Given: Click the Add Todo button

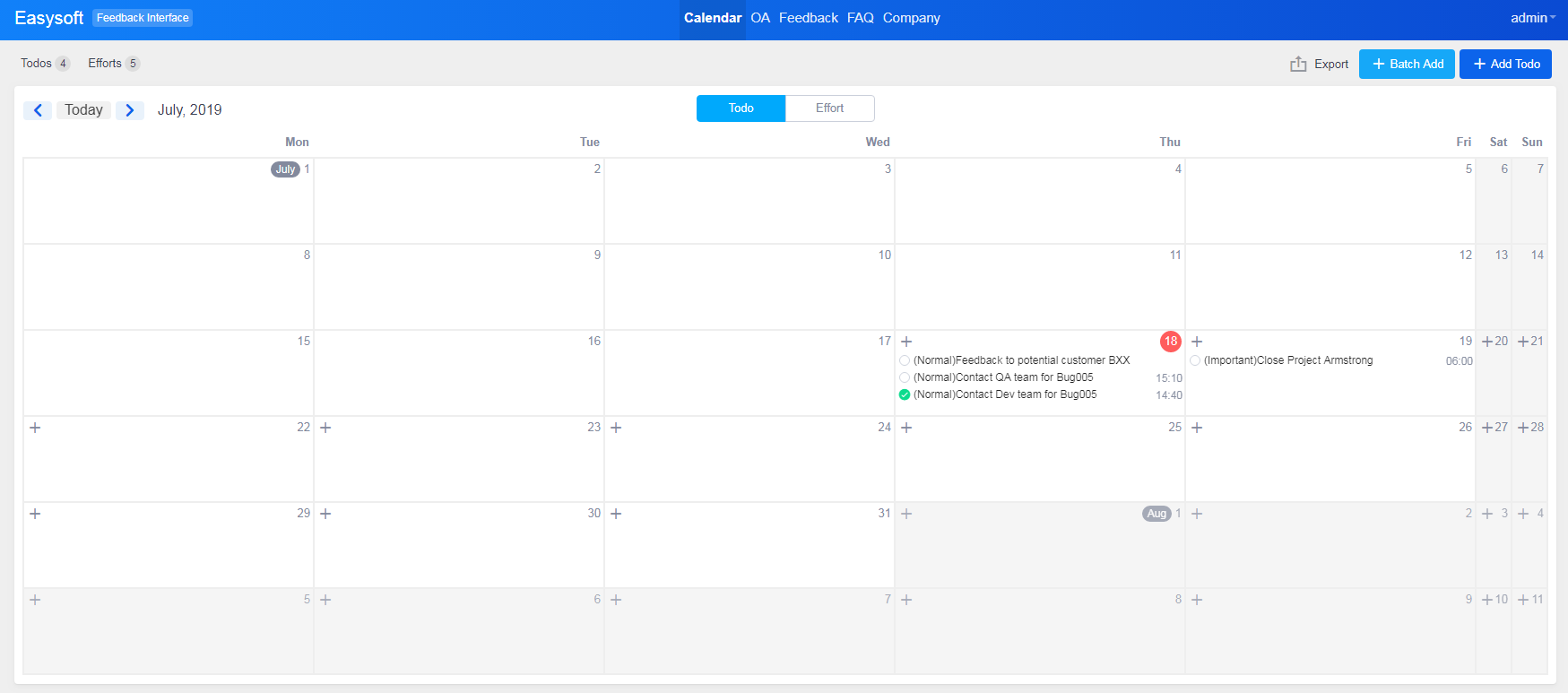Looking at the screenshot, I should [x=1505, y=64].
